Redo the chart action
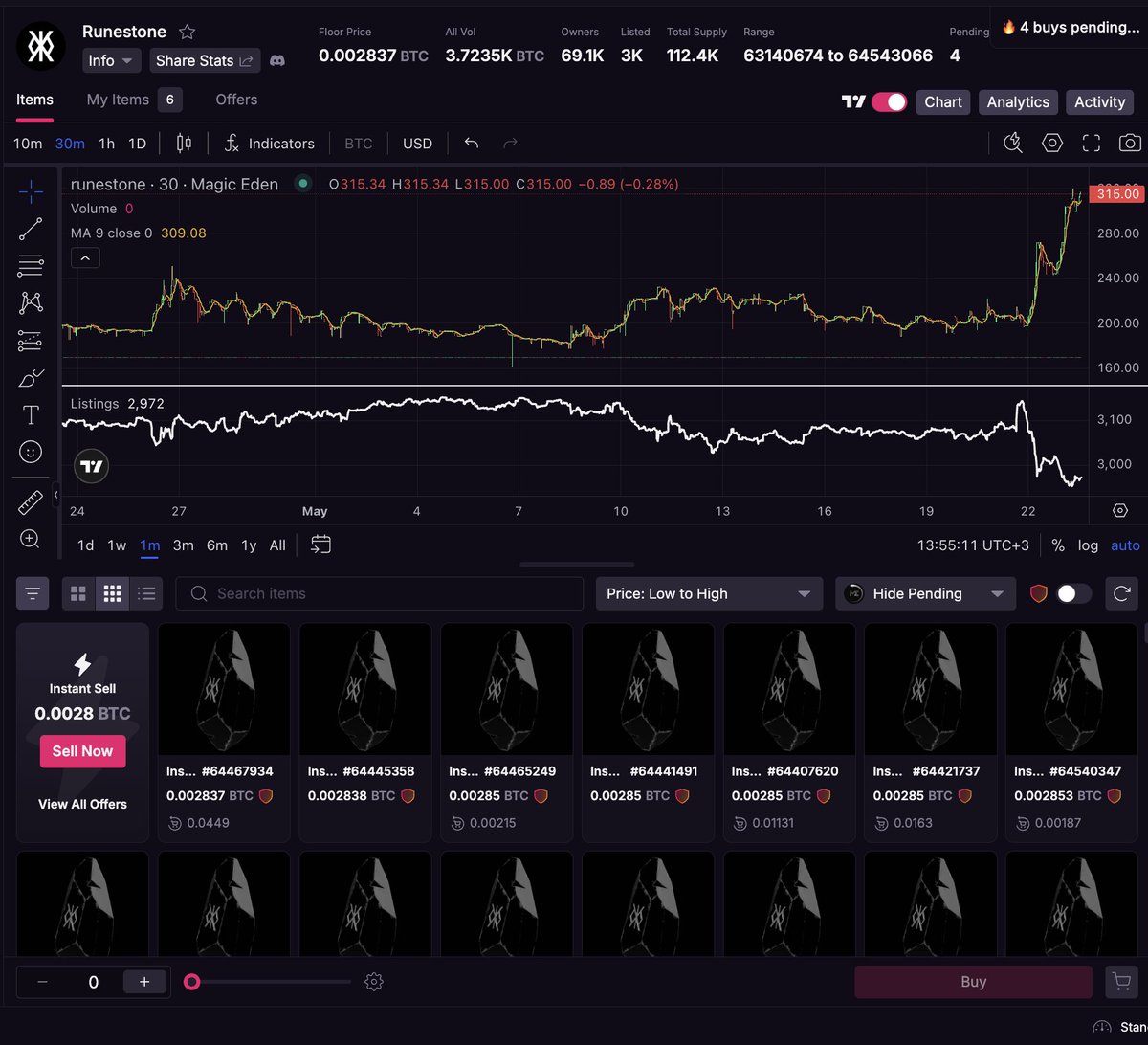Screen dimensions: 1148x1045 click(x=510, y=144)
